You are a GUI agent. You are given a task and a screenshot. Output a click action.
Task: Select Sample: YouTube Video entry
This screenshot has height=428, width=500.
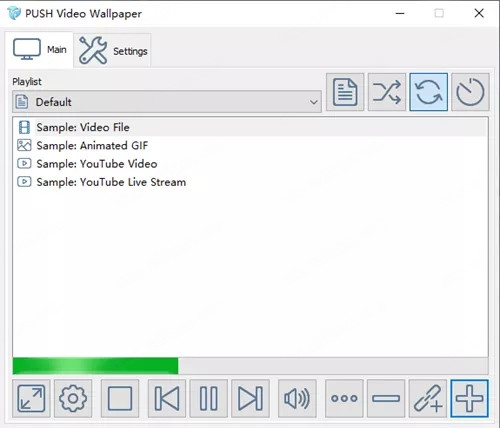251,164
